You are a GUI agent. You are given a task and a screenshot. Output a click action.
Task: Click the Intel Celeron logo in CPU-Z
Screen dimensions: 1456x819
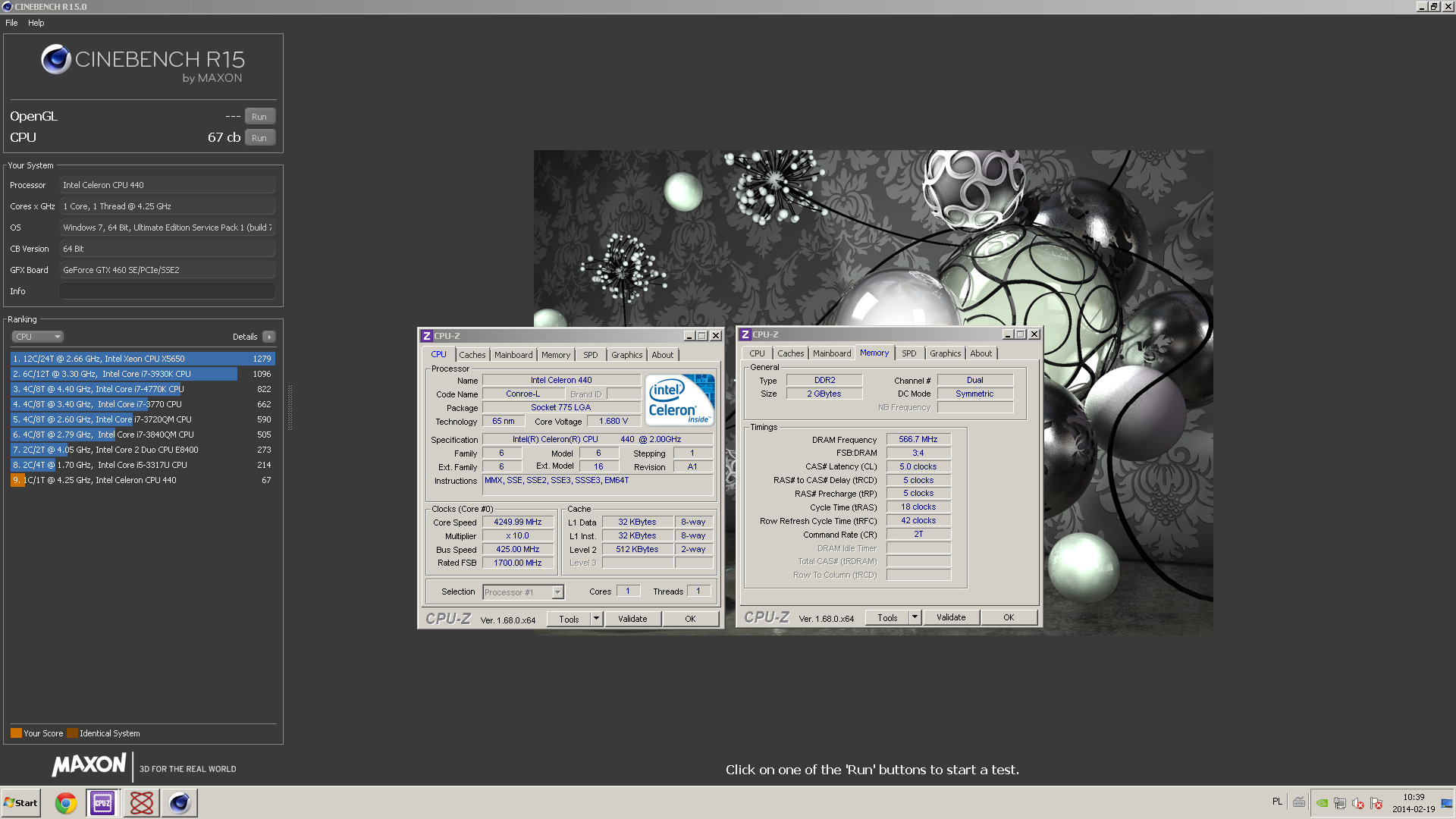tap(680, 400)
